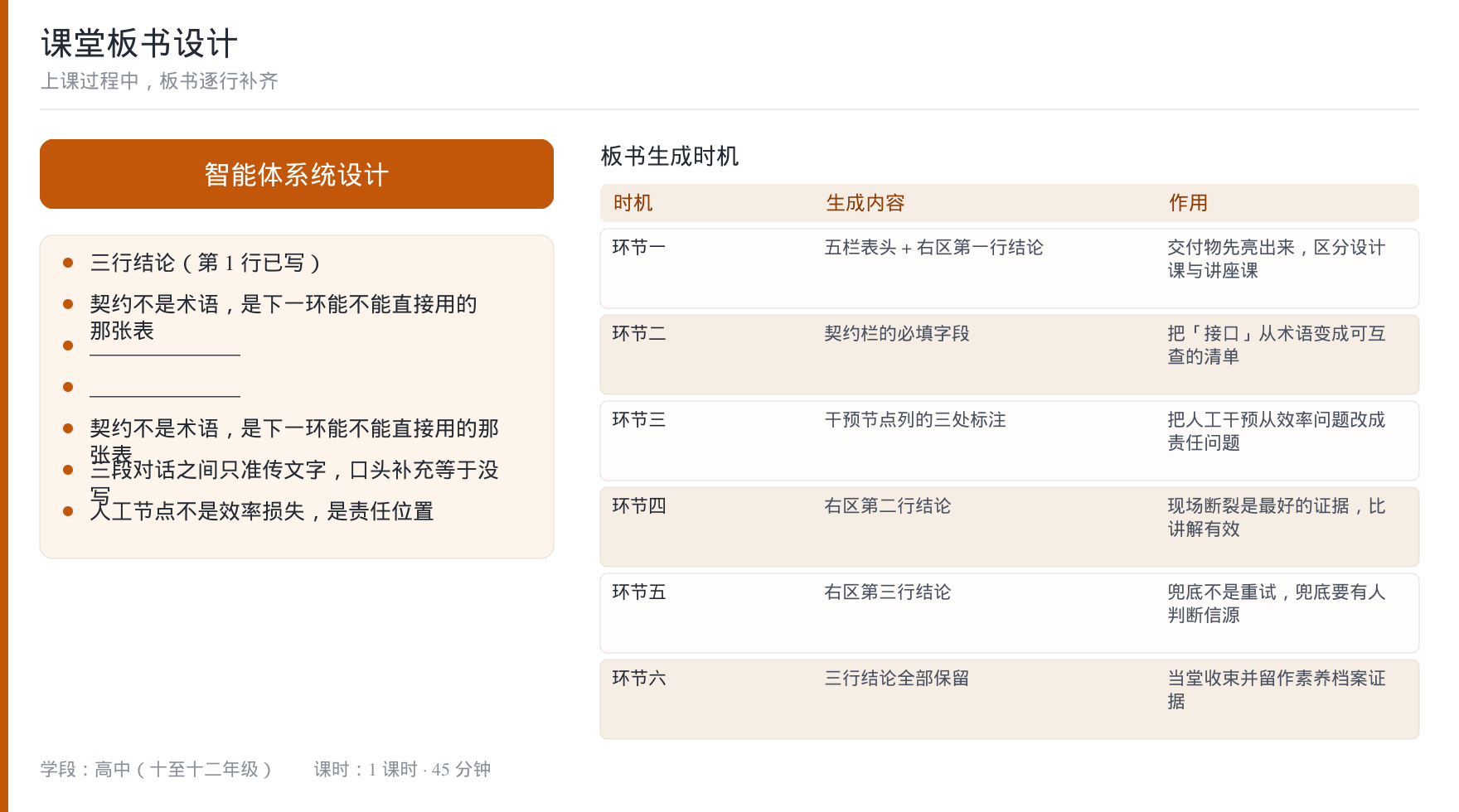Click footer text 课时：1 课时 · 45 分钟
This screenshot has height=812, width=1459.
pos(402,769)
